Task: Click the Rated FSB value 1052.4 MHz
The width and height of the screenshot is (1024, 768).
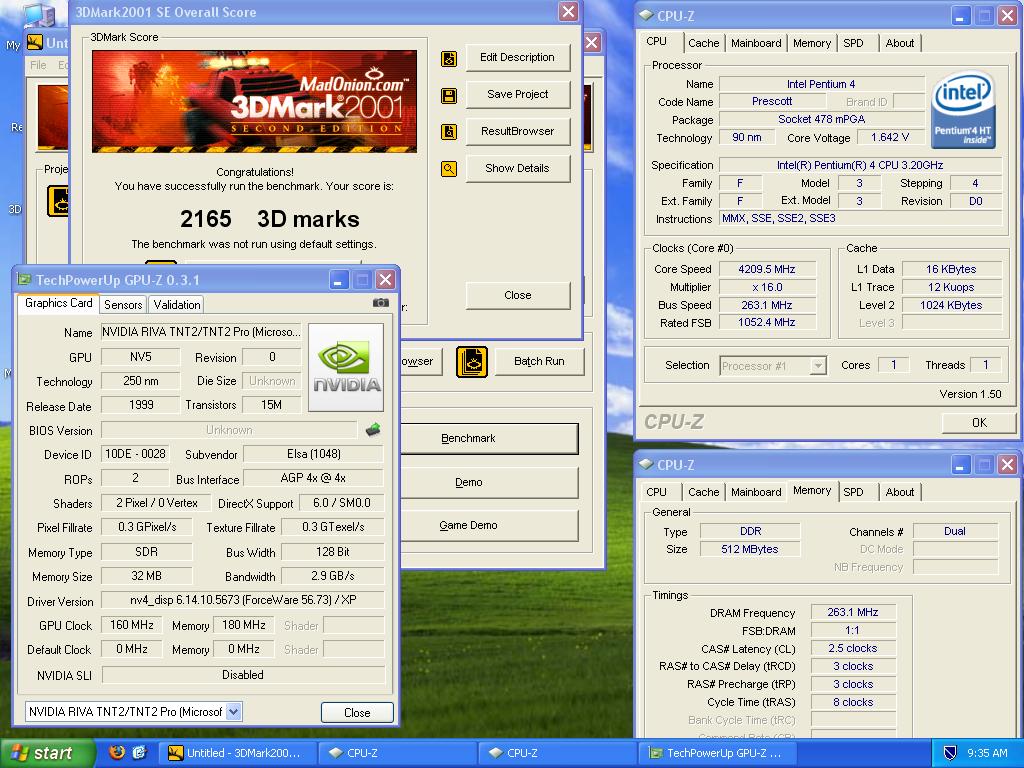Action: coord(767,323)
